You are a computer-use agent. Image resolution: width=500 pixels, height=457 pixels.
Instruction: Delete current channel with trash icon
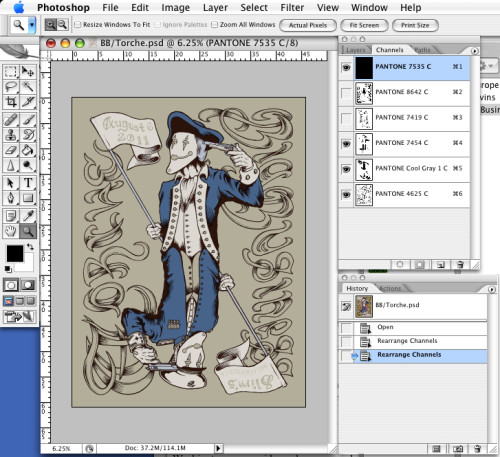[460, 265]
